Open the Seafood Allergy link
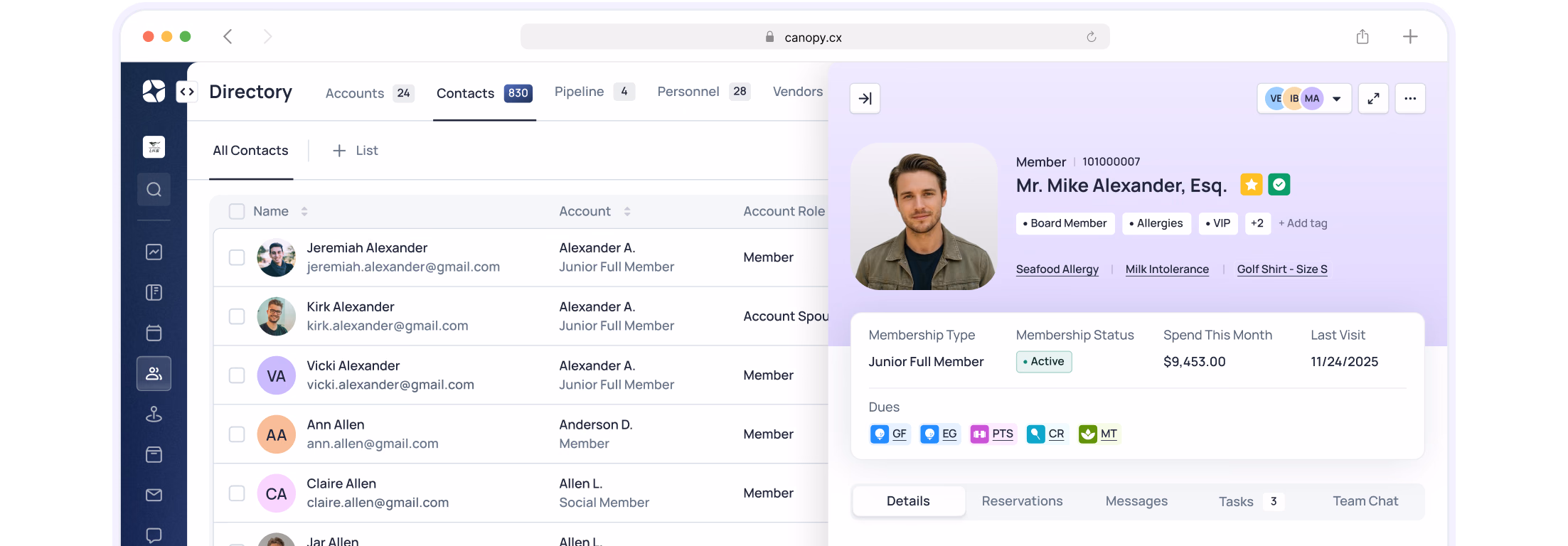 click(1057, 269)
